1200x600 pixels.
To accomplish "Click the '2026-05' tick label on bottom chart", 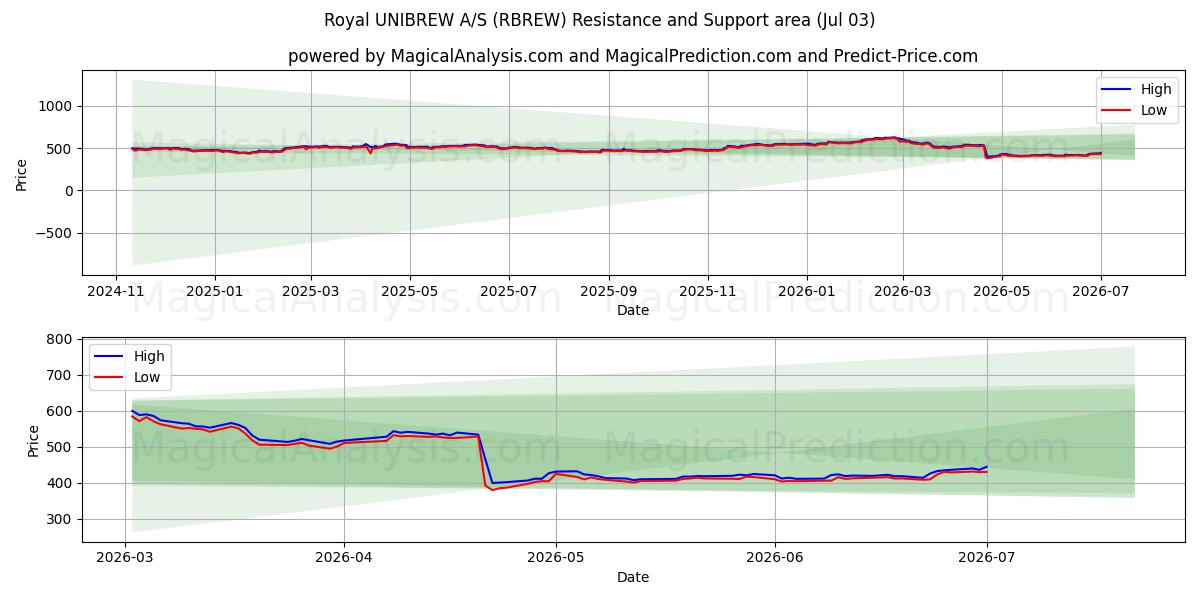I will 556,557.
